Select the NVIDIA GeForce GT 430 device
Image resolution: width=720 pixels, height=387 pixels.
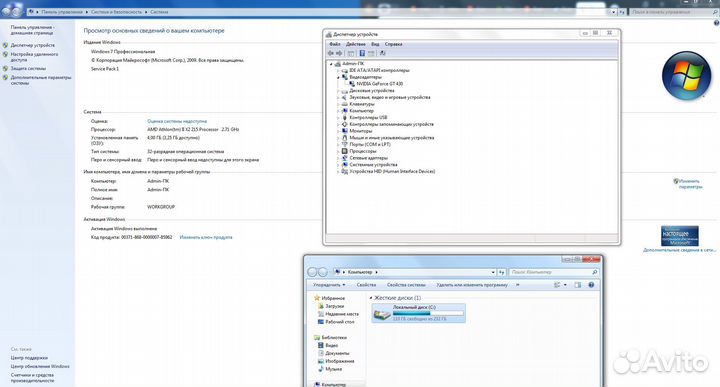380,84
